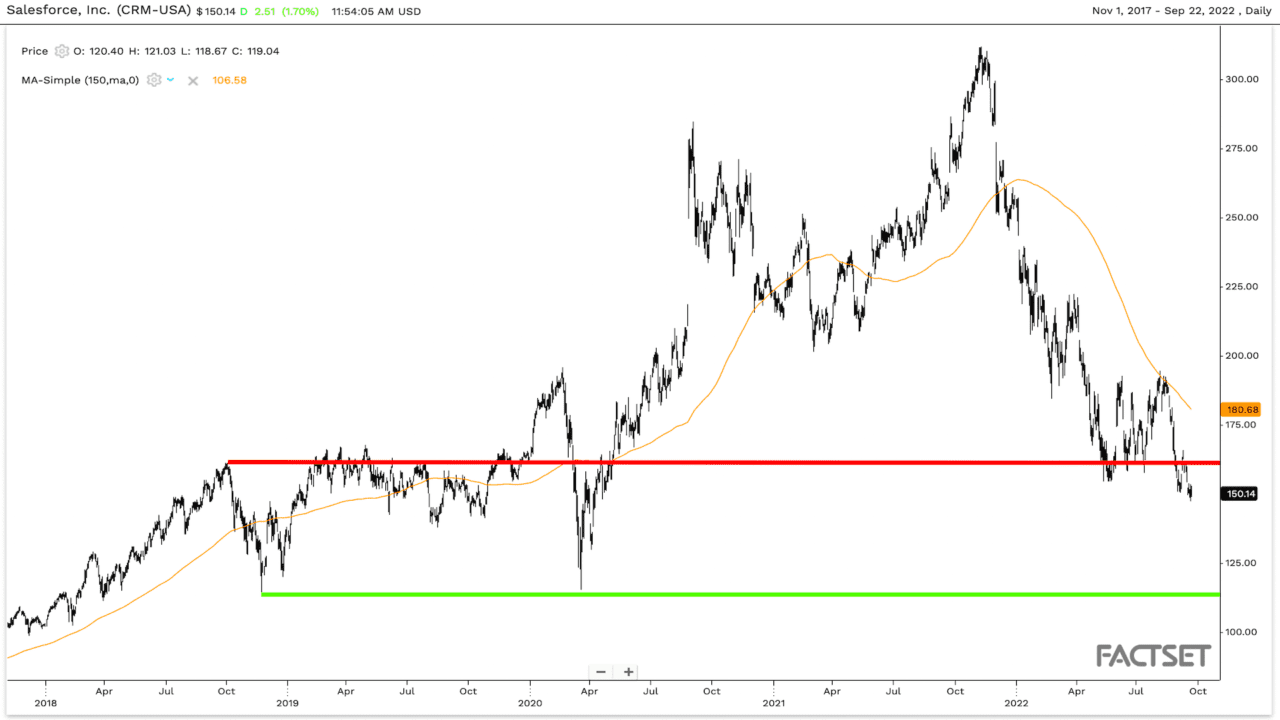Click the 2022 year marker on time axis
1280x720 pixels.
[x=1016, y=703]
